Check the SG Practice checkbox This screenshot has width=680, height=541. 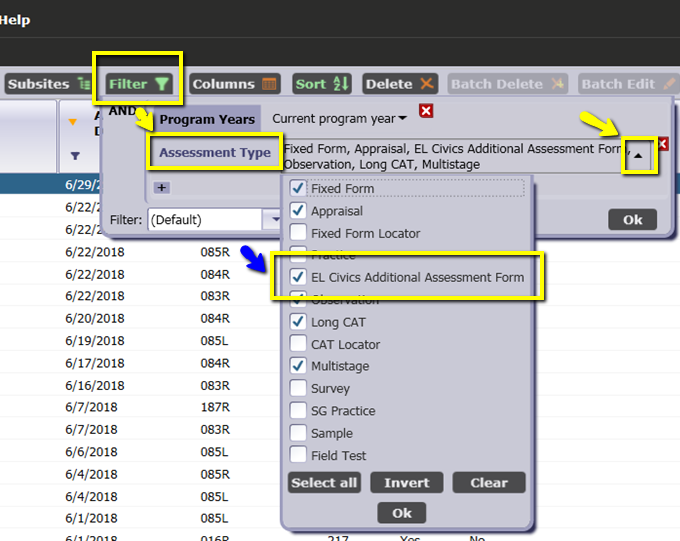coord(298,410)
